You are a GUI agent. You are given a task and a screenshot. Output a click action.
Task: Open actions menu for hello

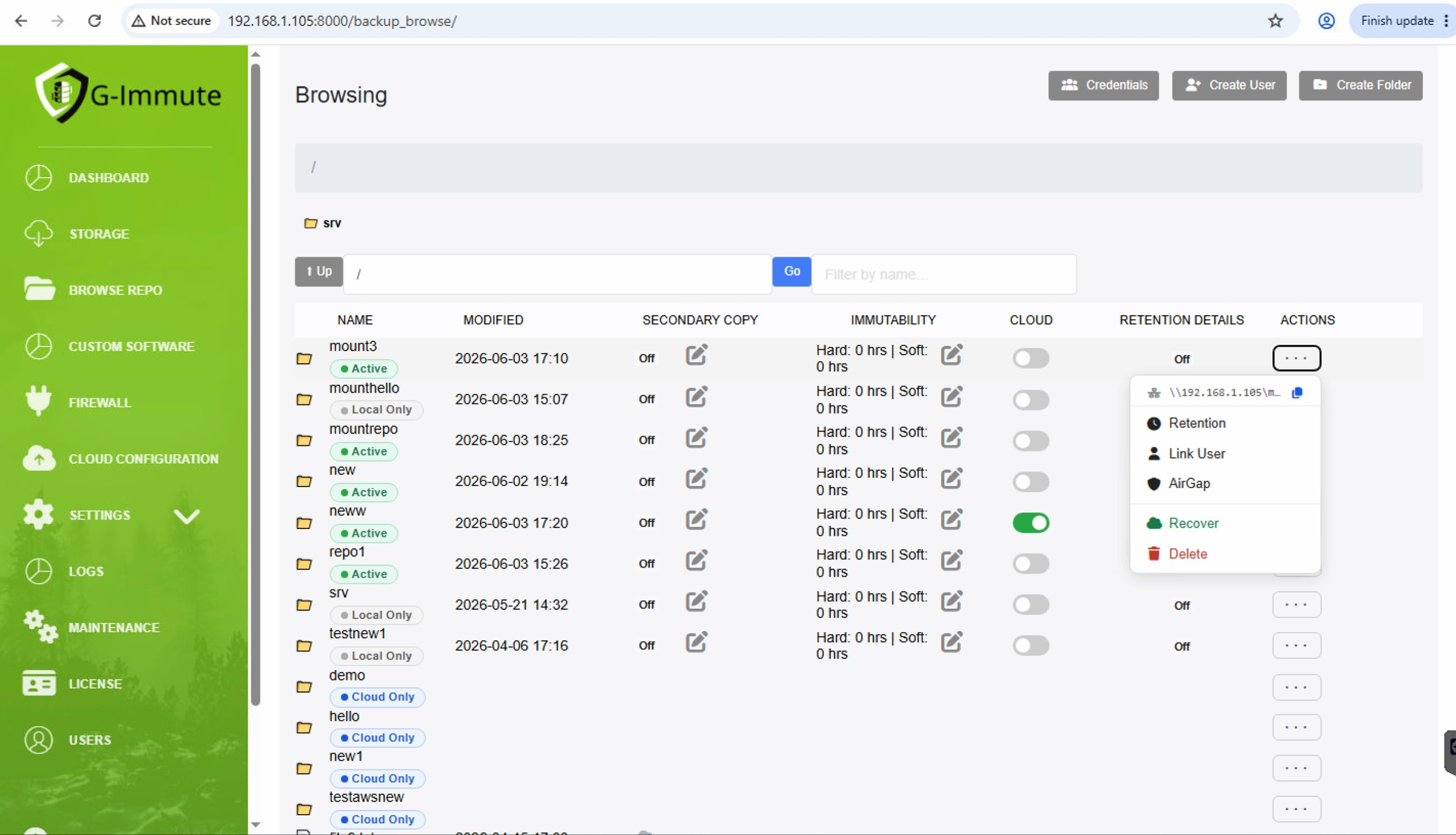pyautogui.click(x=1296, y=727)
